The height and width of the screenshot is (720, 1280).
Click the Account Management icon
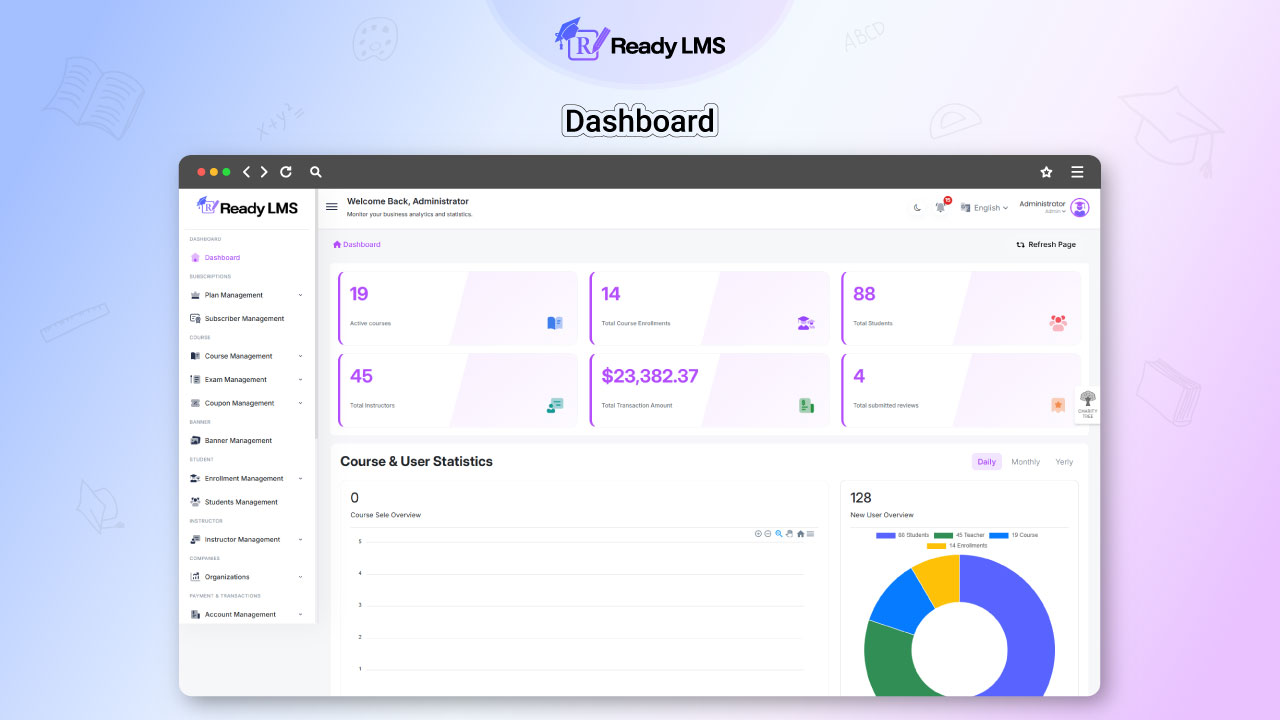pyautogui.click(x=195, y=615)
